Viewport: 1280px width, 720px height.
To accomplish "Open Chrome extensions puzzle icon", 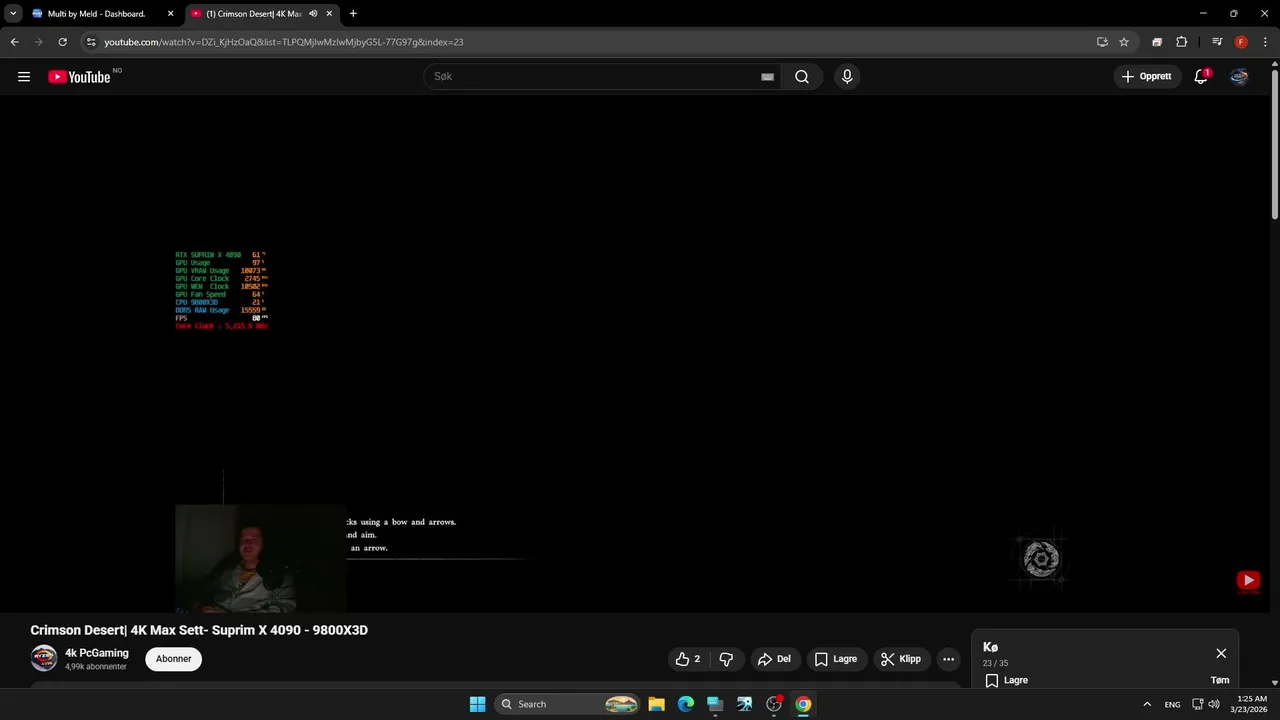I will (x=1182, y=42).
